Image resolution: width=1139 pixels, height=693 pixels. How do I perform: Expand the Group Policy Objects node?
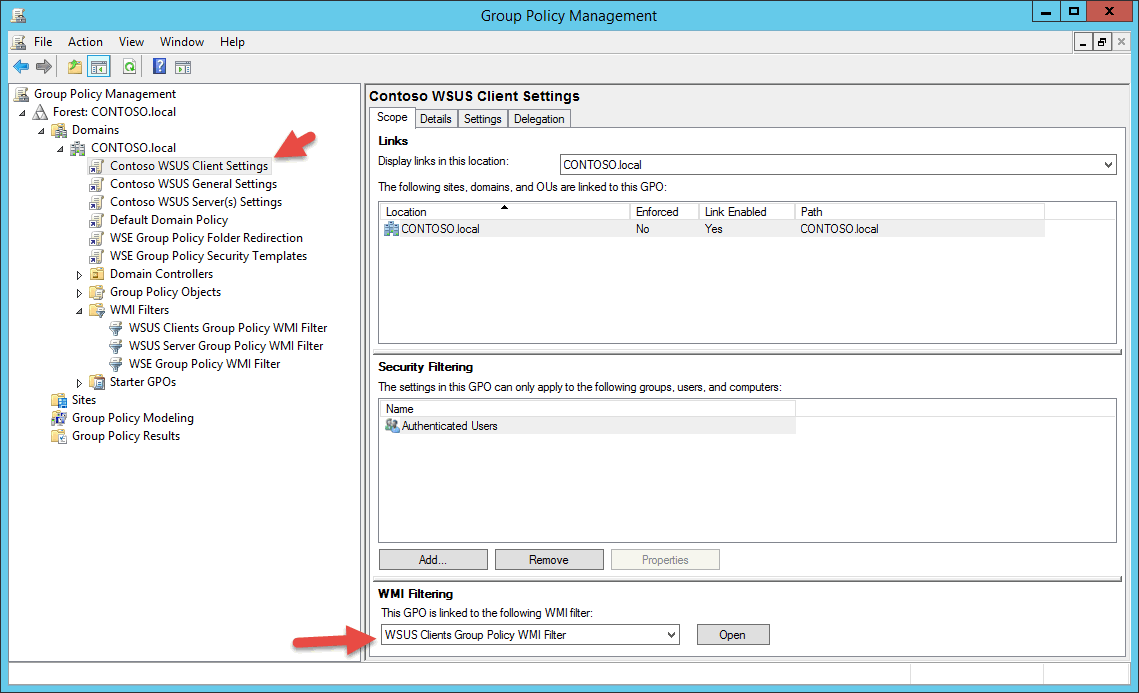(79, 293)
